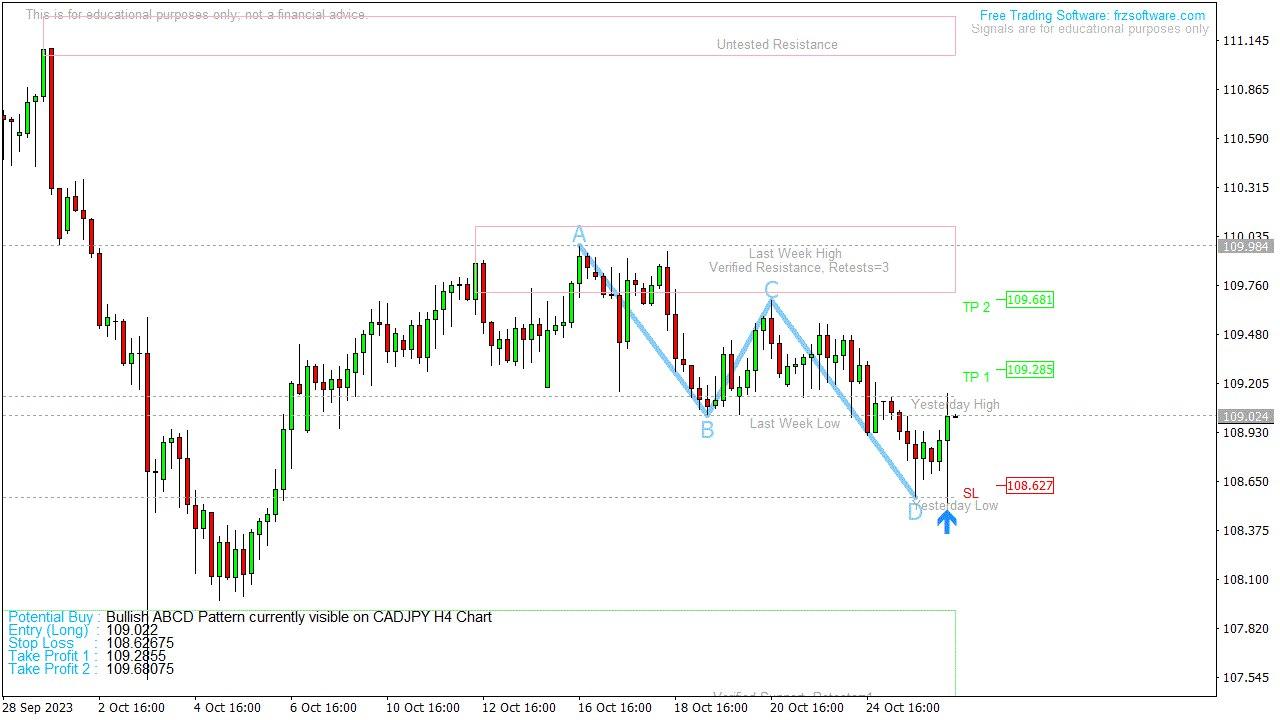This screenshot has height=720, width=1280.
Task: Click the 'TP 1' text label
Action: pos(976,377)
